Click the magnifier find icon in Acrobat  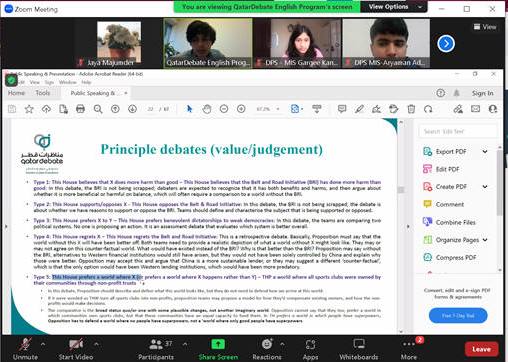(98, 109)
